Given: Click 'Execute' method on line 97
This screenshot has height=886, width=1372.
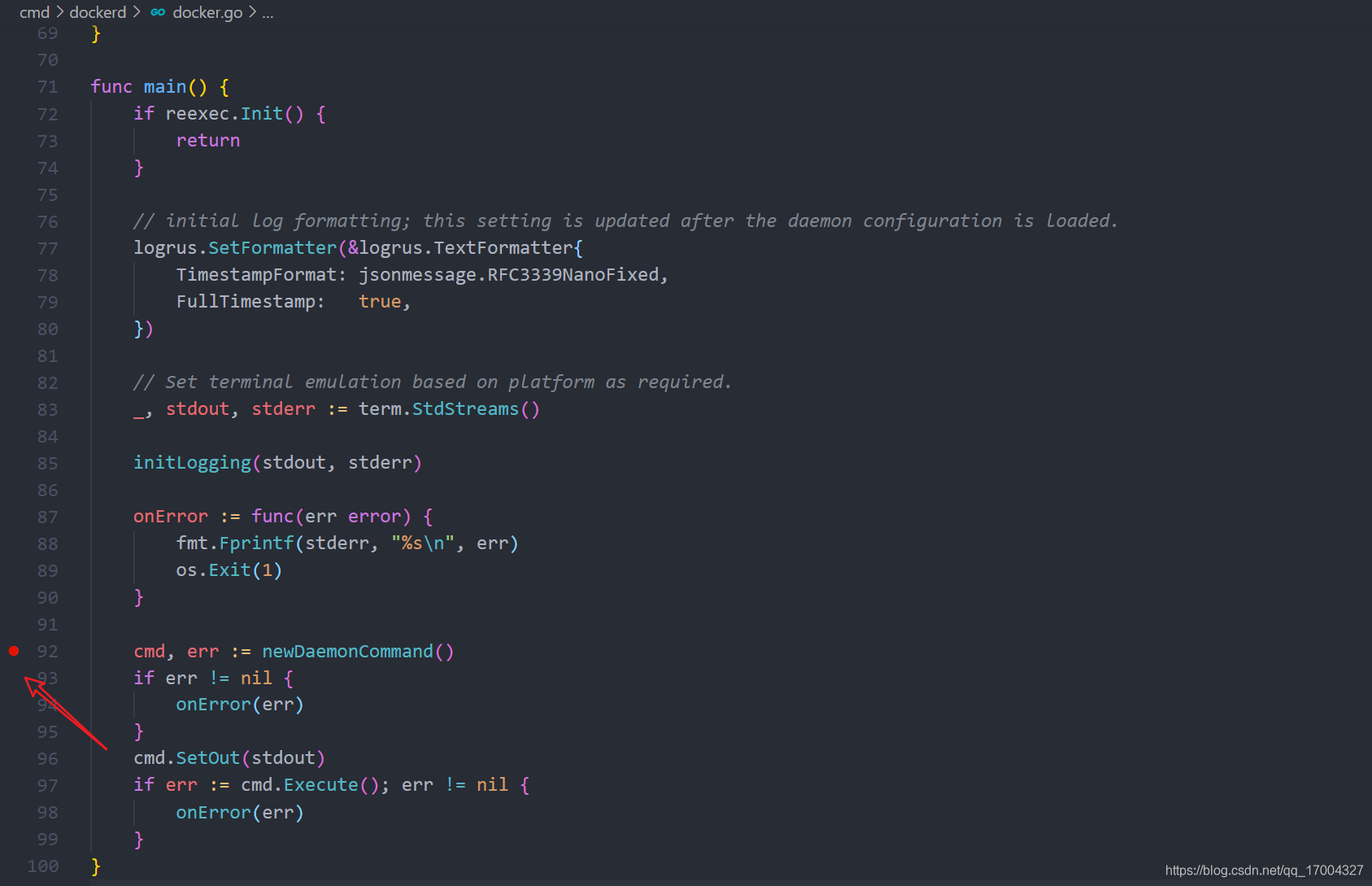Looking at the screenshot, I should [x=321, y=785].
